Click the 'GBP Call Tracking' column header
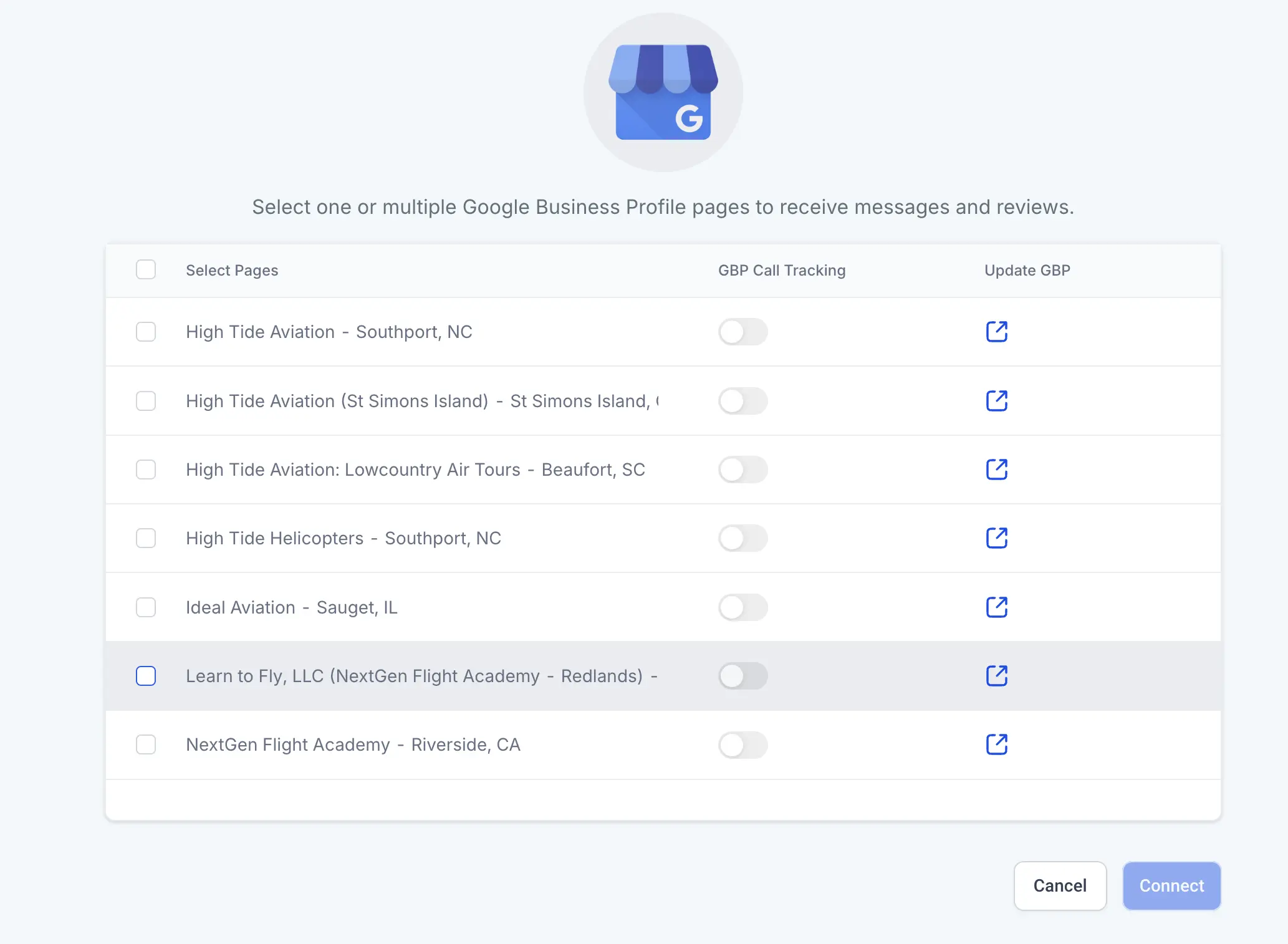The height and width of the screenshot is (944, 1288). pos(782,271)
